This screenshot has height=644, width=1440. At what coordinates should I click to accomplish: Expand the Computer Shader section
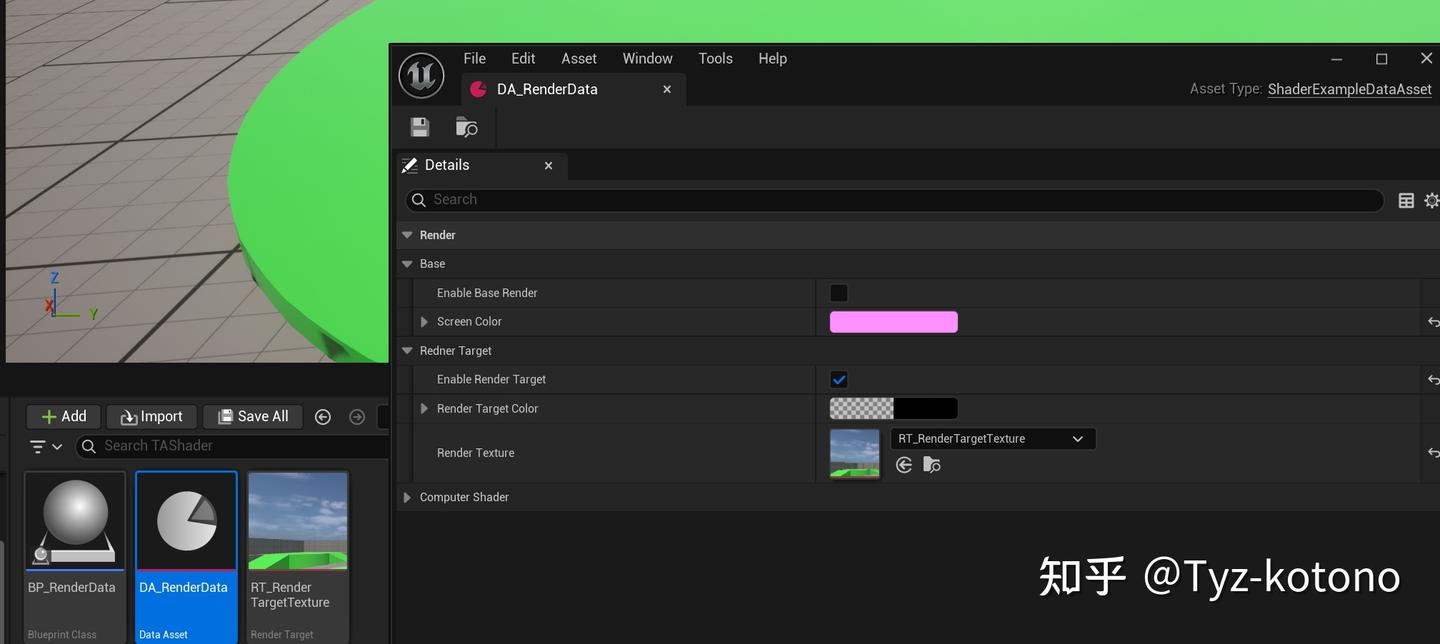[407, 496]
